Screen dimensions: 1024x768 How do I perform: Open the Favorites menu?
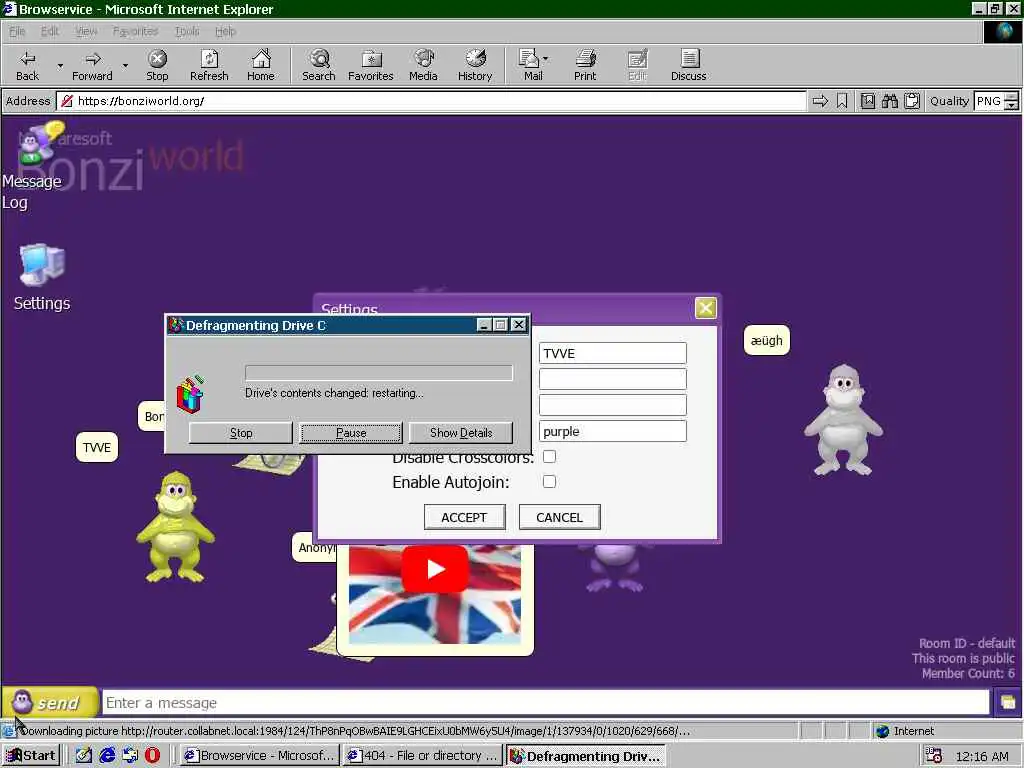coord(135,31)
